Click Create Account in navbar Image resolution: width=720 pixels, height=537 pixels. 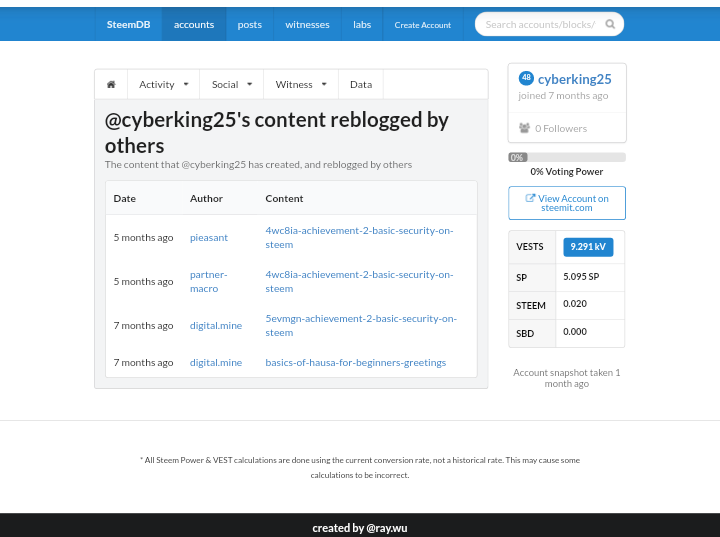[x=422, y=24]
